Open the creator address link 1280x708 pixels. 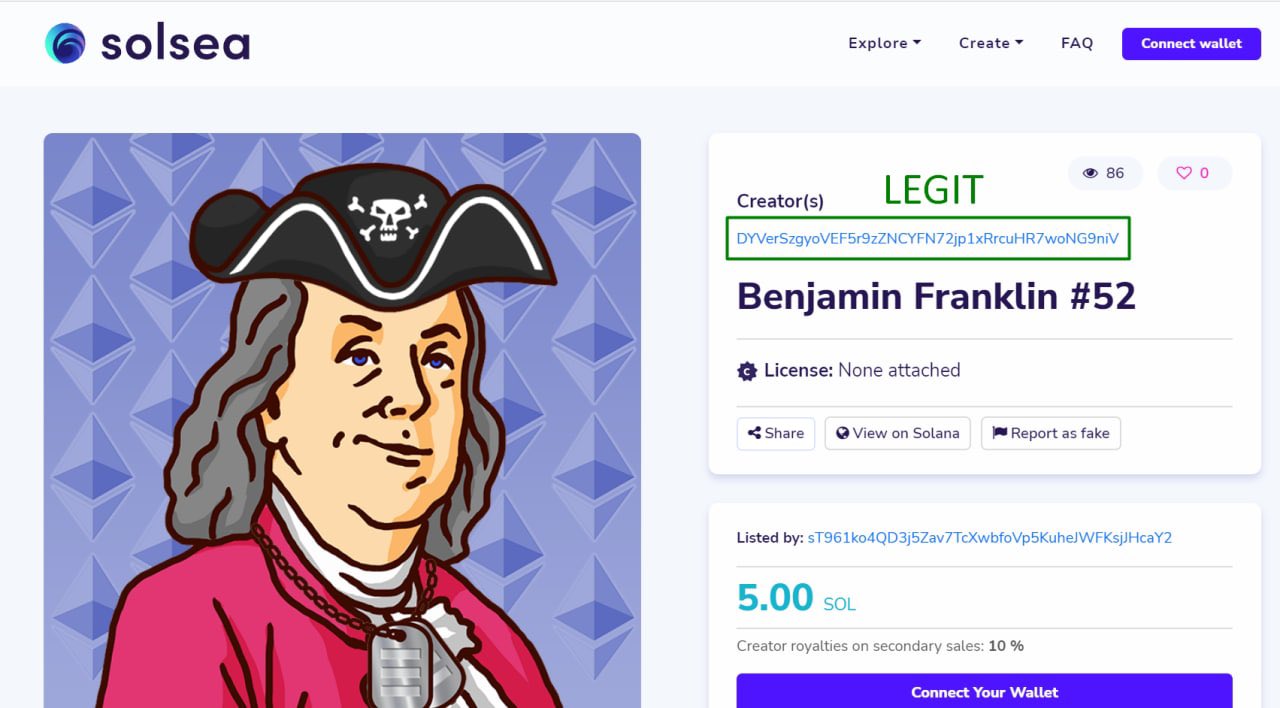click(x=928, y=239)
